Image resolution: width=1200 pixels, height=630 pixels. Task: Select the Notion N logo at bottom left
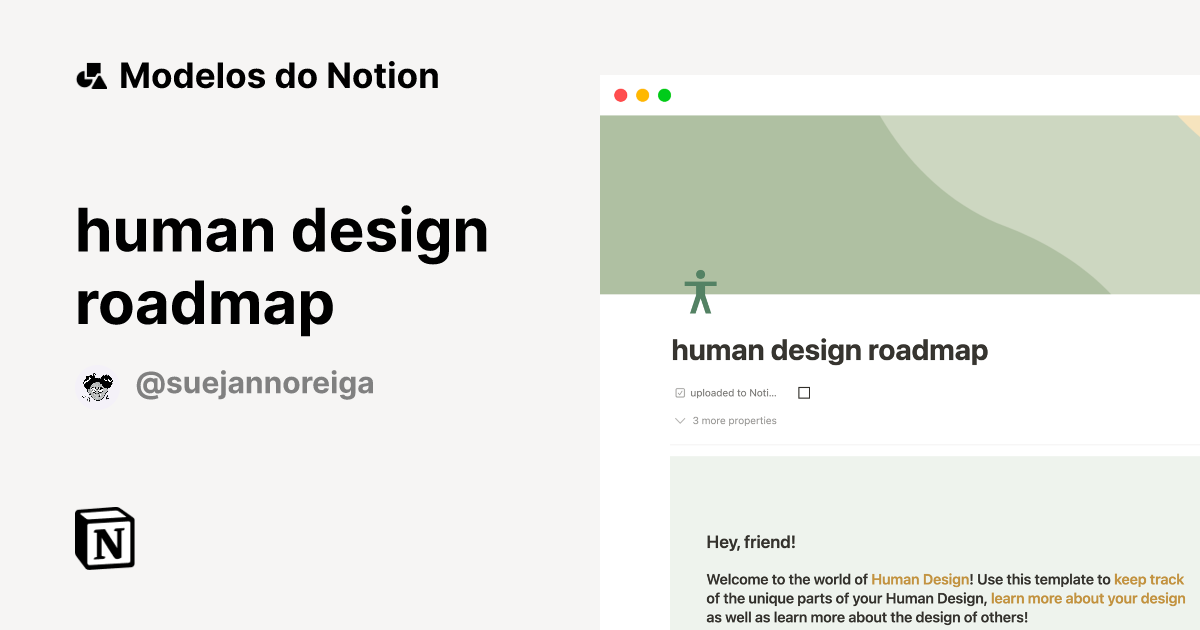[x=104, y=539]
